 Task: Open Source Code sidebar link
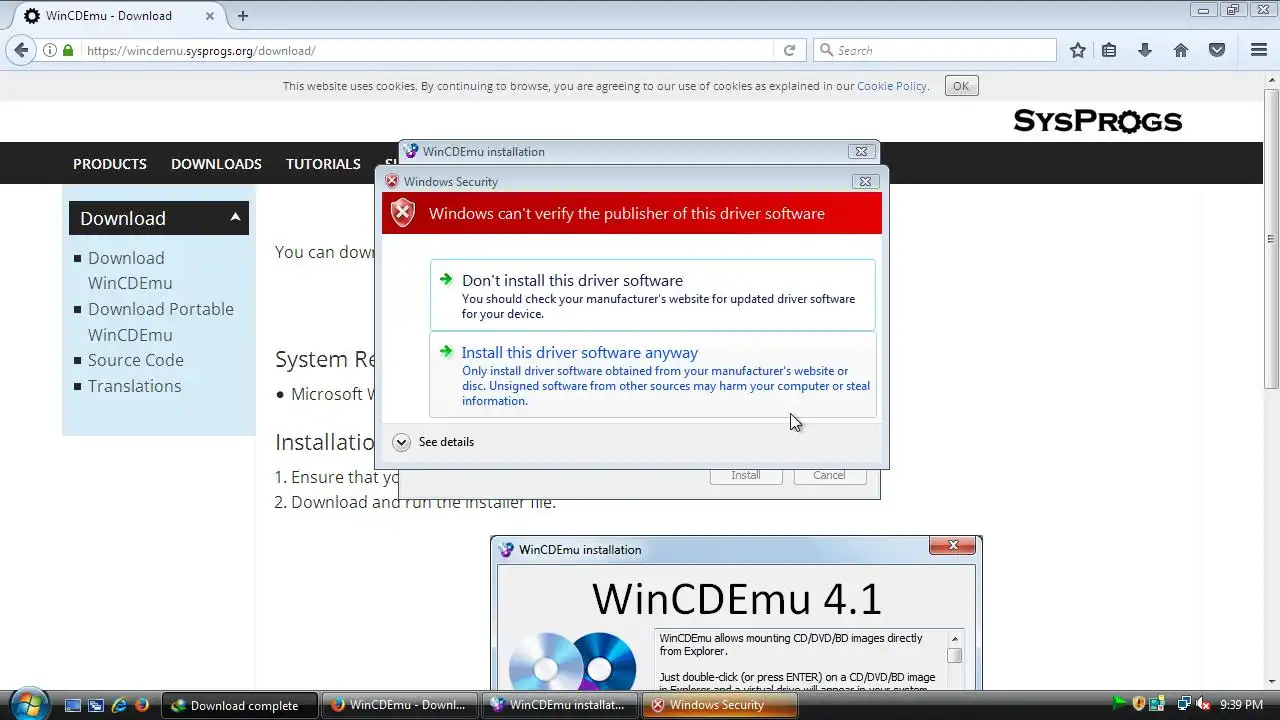point(136,360)
